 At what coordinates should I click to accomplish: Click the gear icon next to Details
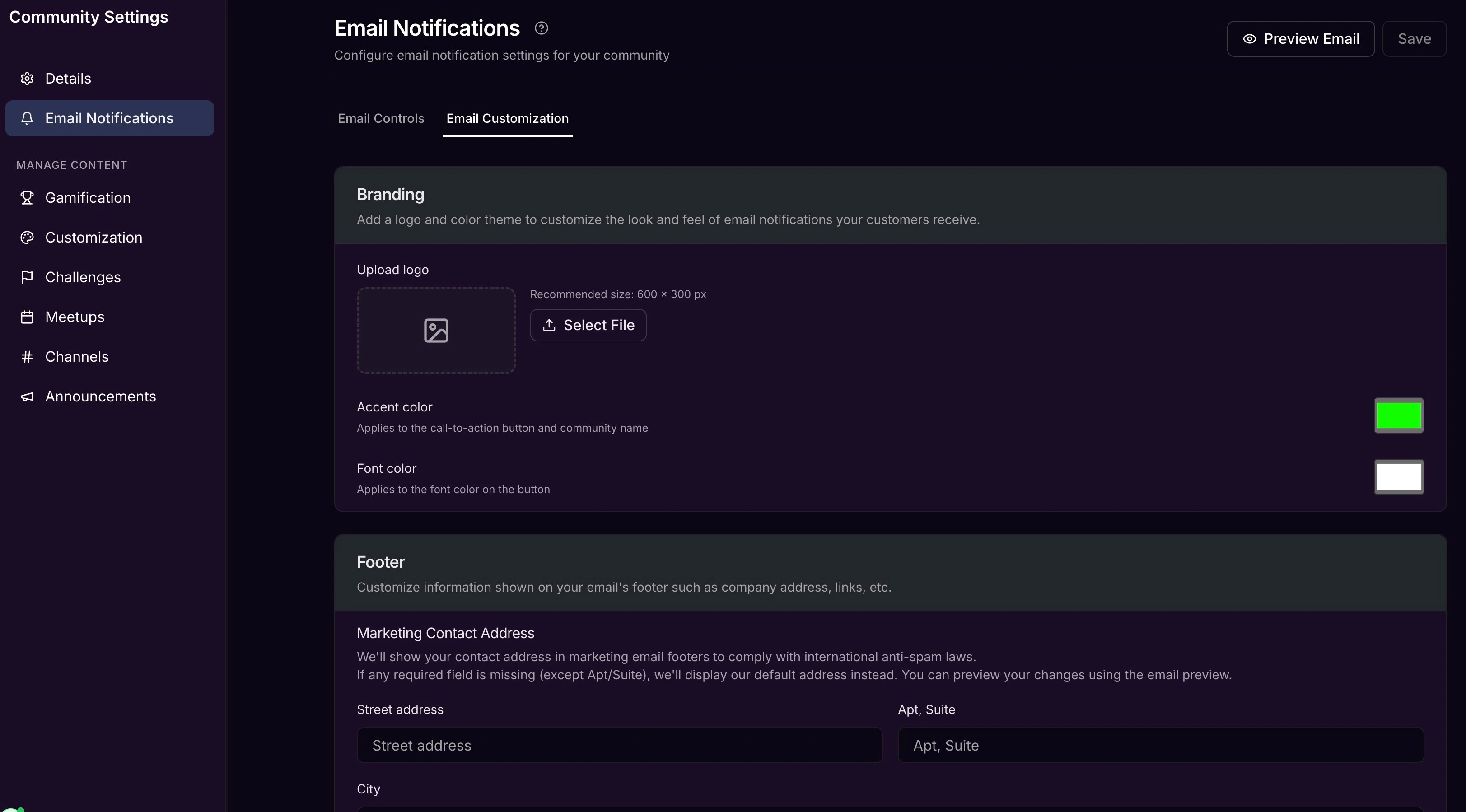(27, 79)
